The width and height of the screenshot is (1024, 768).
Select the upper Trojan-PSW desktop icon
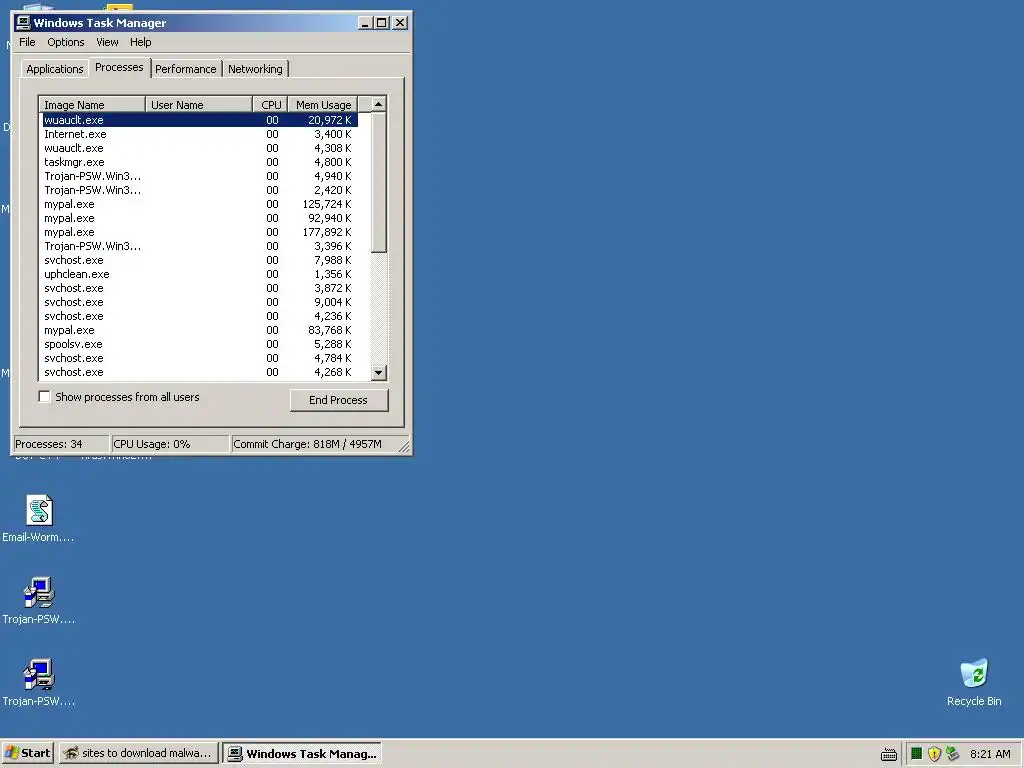[x=39, y=600]
